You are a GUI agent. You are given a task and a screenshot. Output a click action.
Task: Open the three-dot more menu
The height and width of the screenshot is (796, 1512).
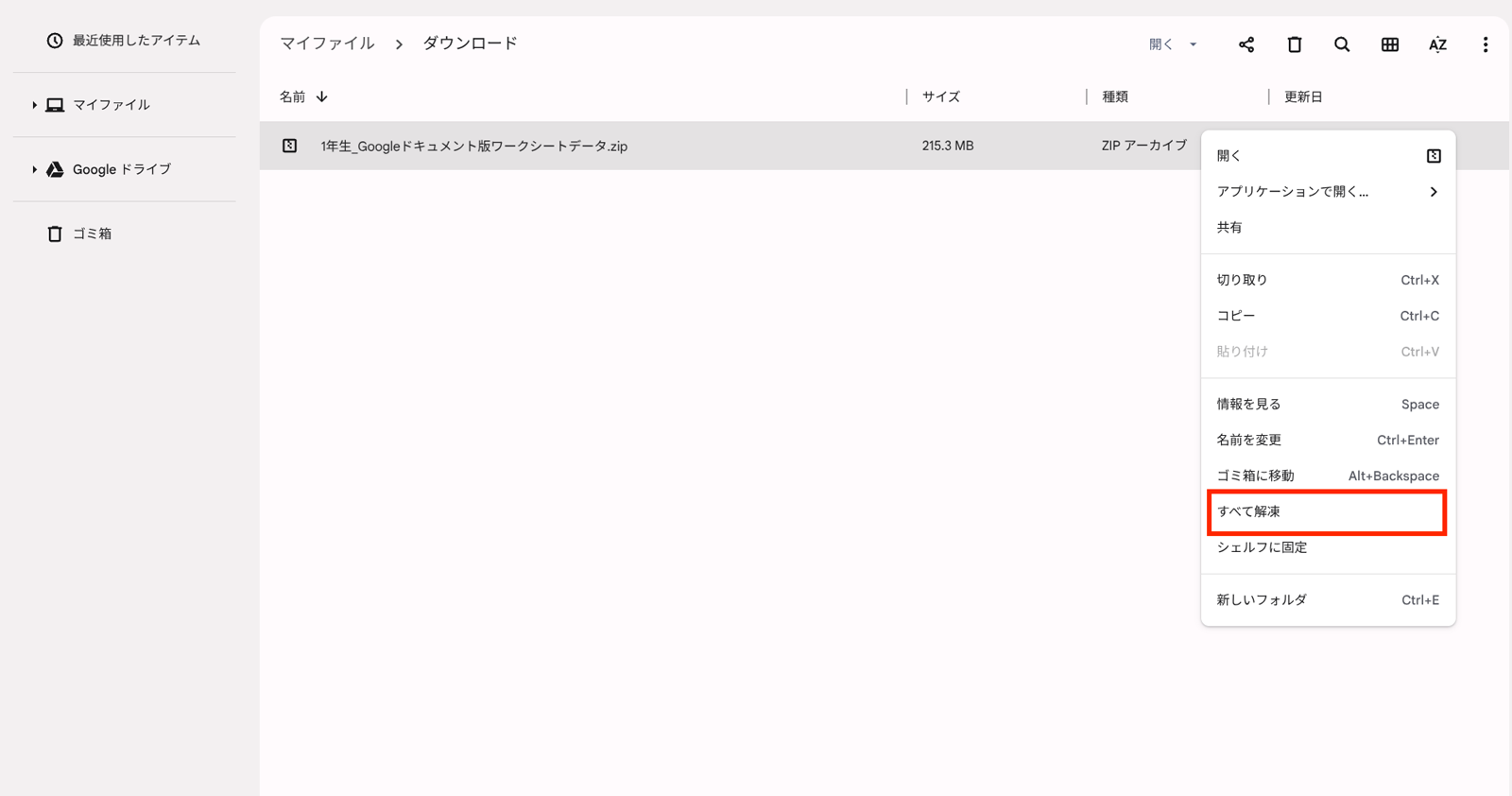1485,44
